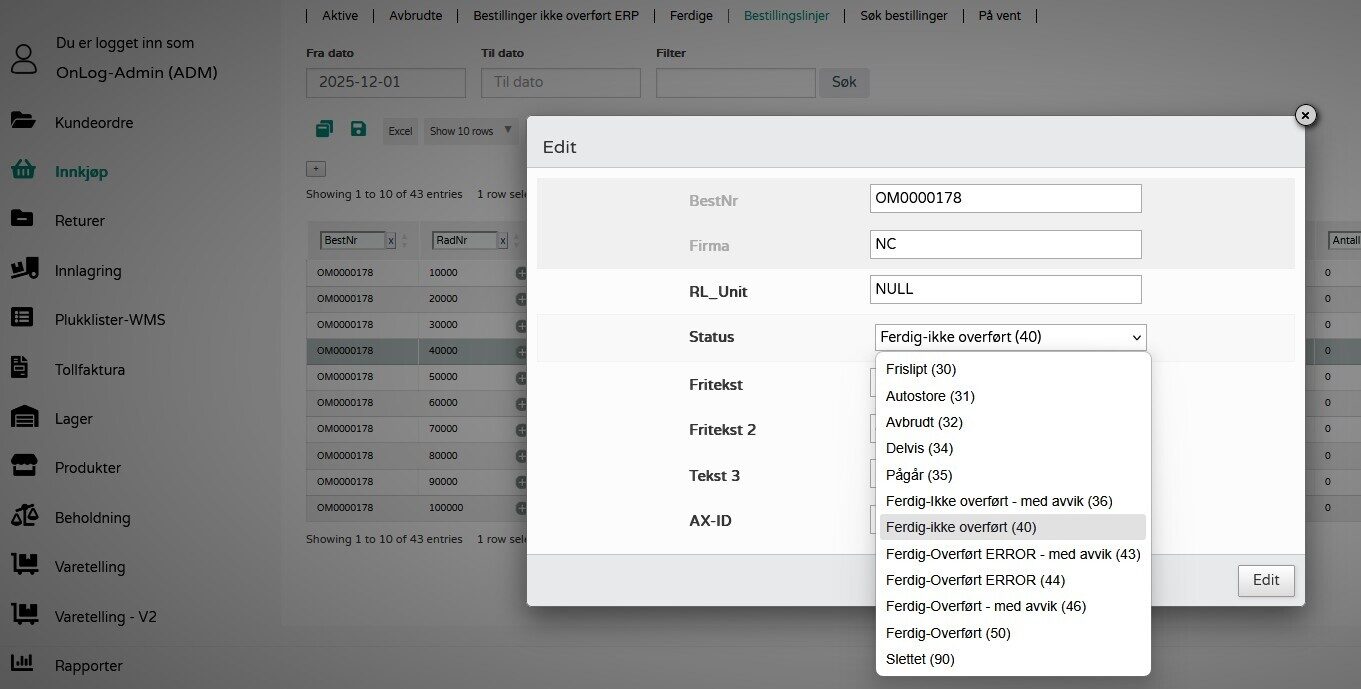Open the Tollfaktura document icon
The width and height of the screenshot is (1361, 689).
21,369
